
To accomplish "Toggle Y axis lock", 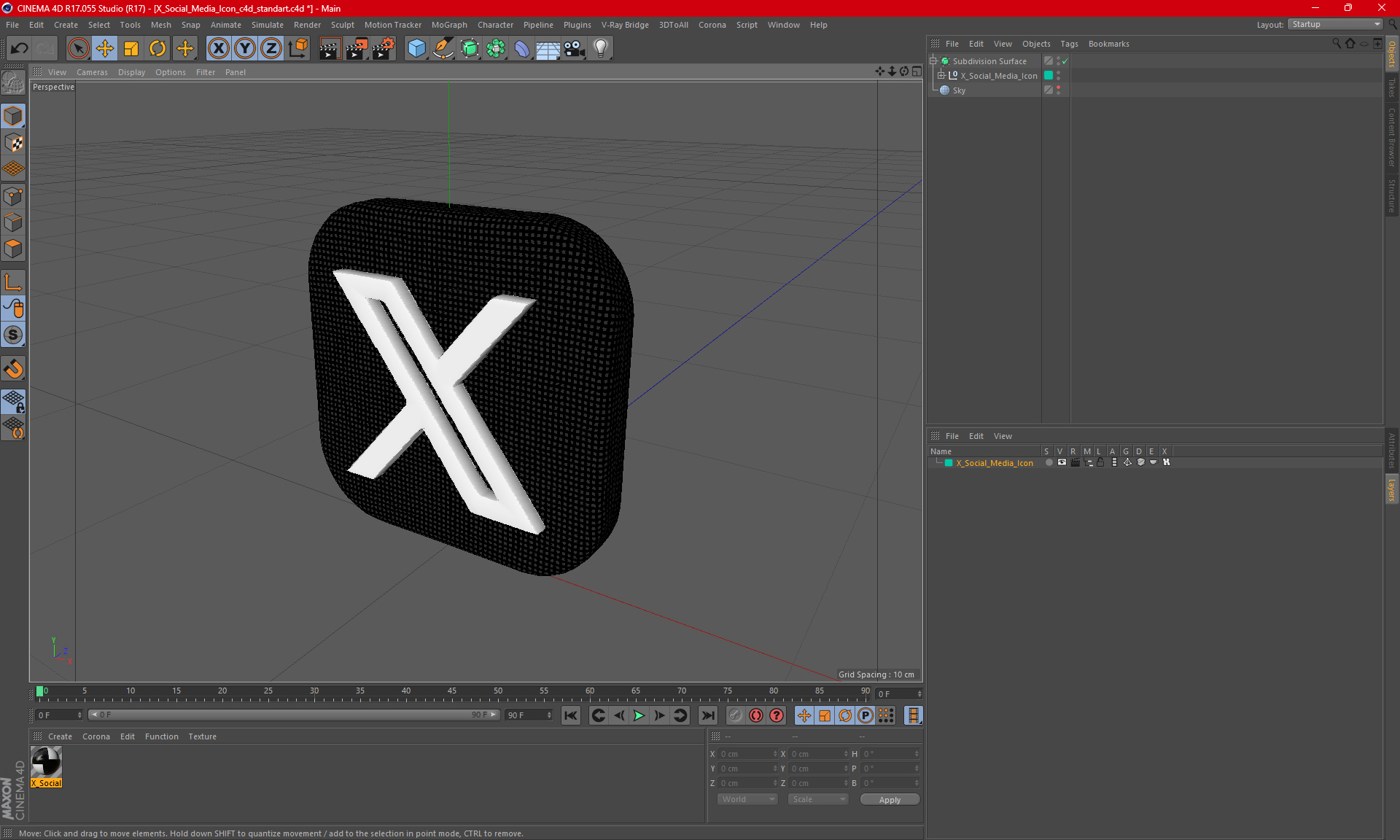I will (245, 49).
